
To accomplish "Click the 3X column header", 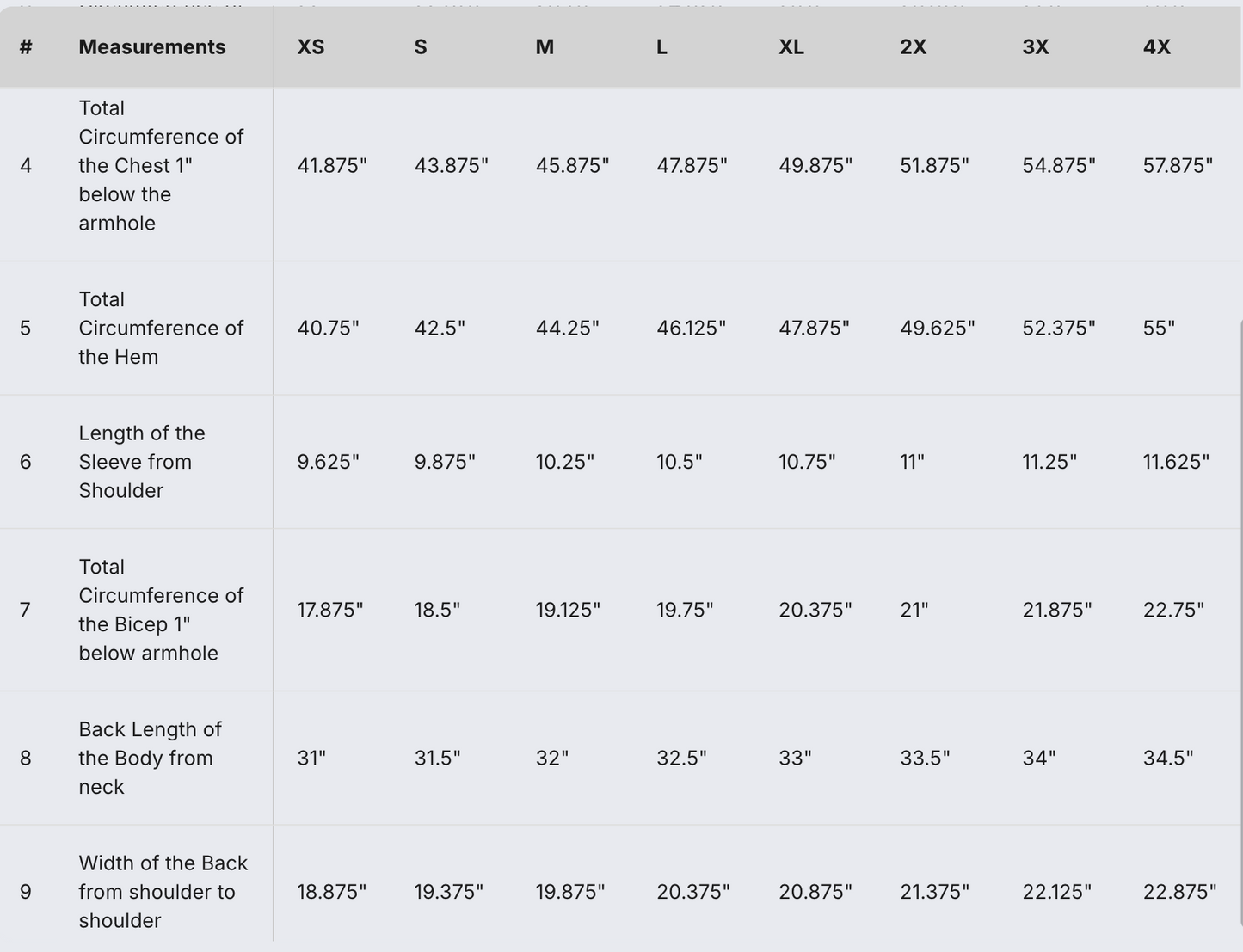I will click(1035, 47).
